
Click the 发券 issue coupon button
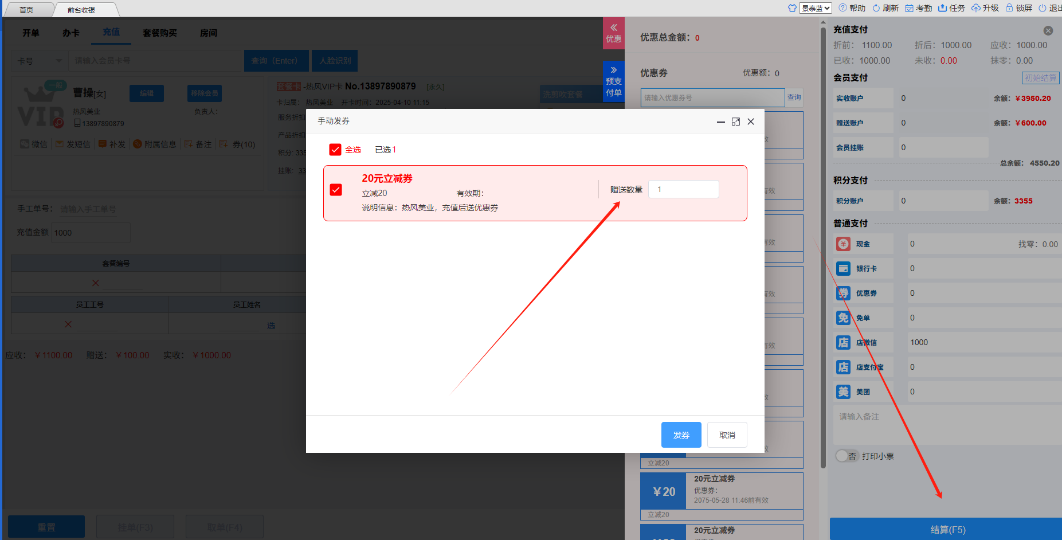(681, 435)
